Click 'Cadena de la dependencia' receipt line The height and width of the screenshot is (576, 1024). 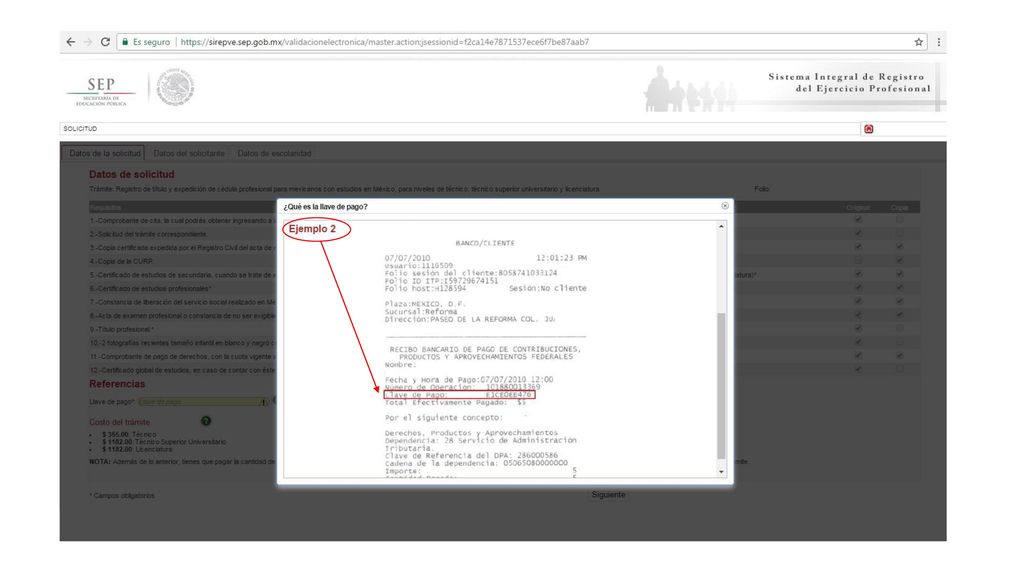476,463
